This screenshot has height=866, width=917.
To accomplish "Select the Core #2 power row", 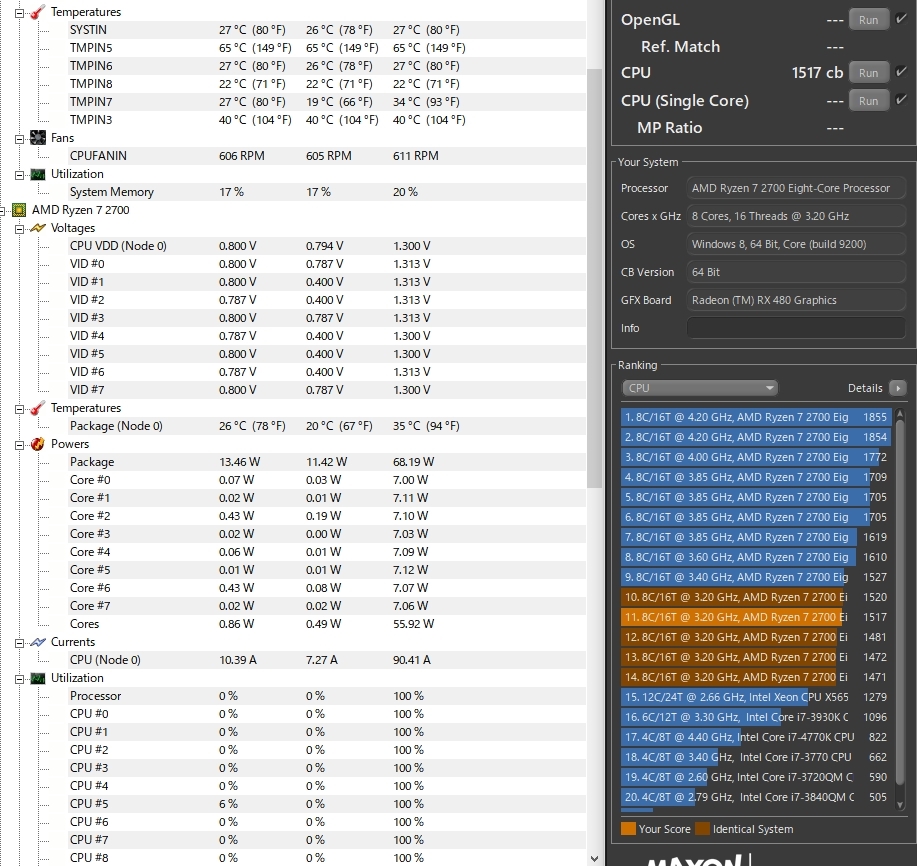I will pyautogui.click(x=327, y=516).
